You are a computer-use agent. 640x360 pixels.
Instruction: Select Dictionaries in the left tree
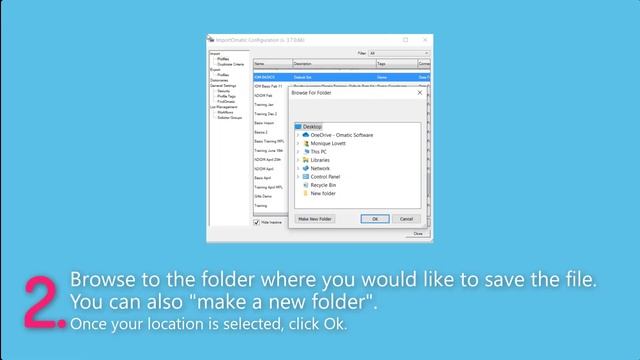pos(220,80)
